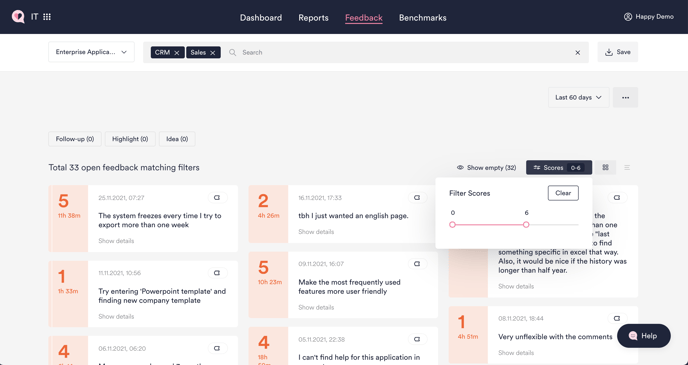
Task: Open the Last 60 days date dropdown
Action: click(x=578, y=97)
